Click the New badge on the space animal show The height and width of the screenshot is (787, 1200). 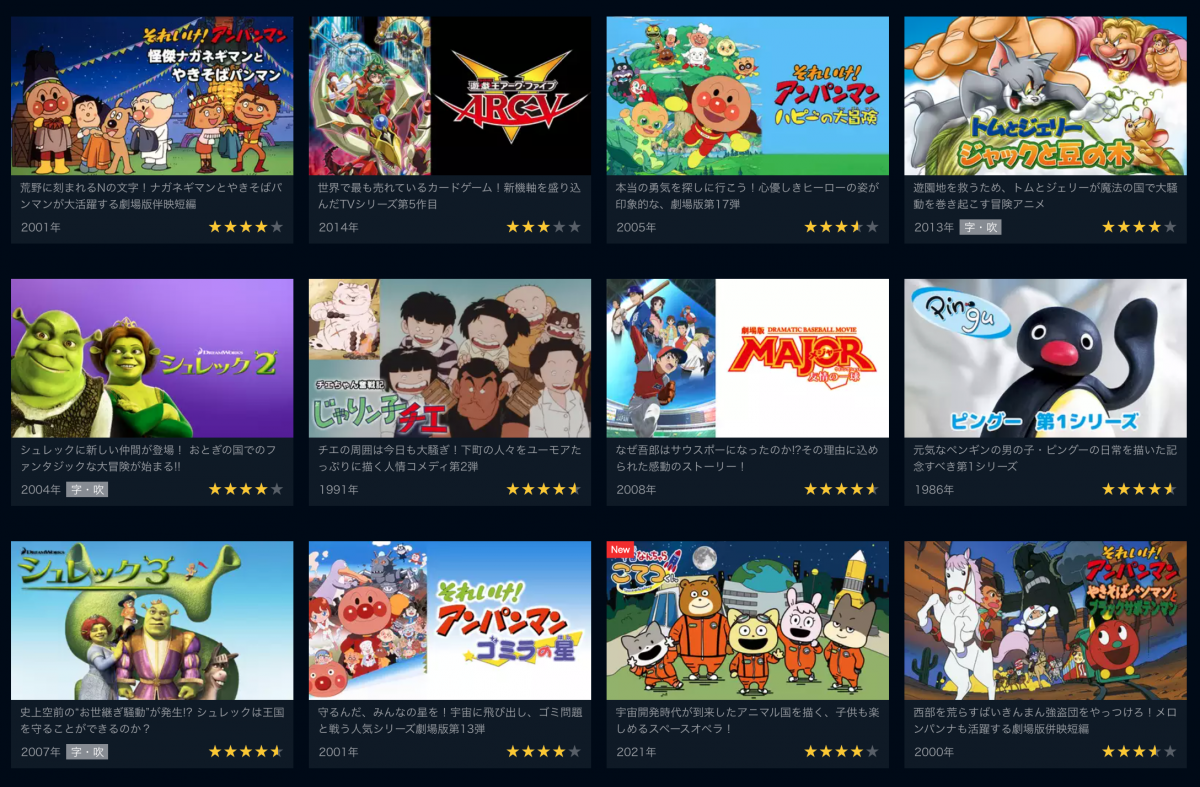(621, 550)
